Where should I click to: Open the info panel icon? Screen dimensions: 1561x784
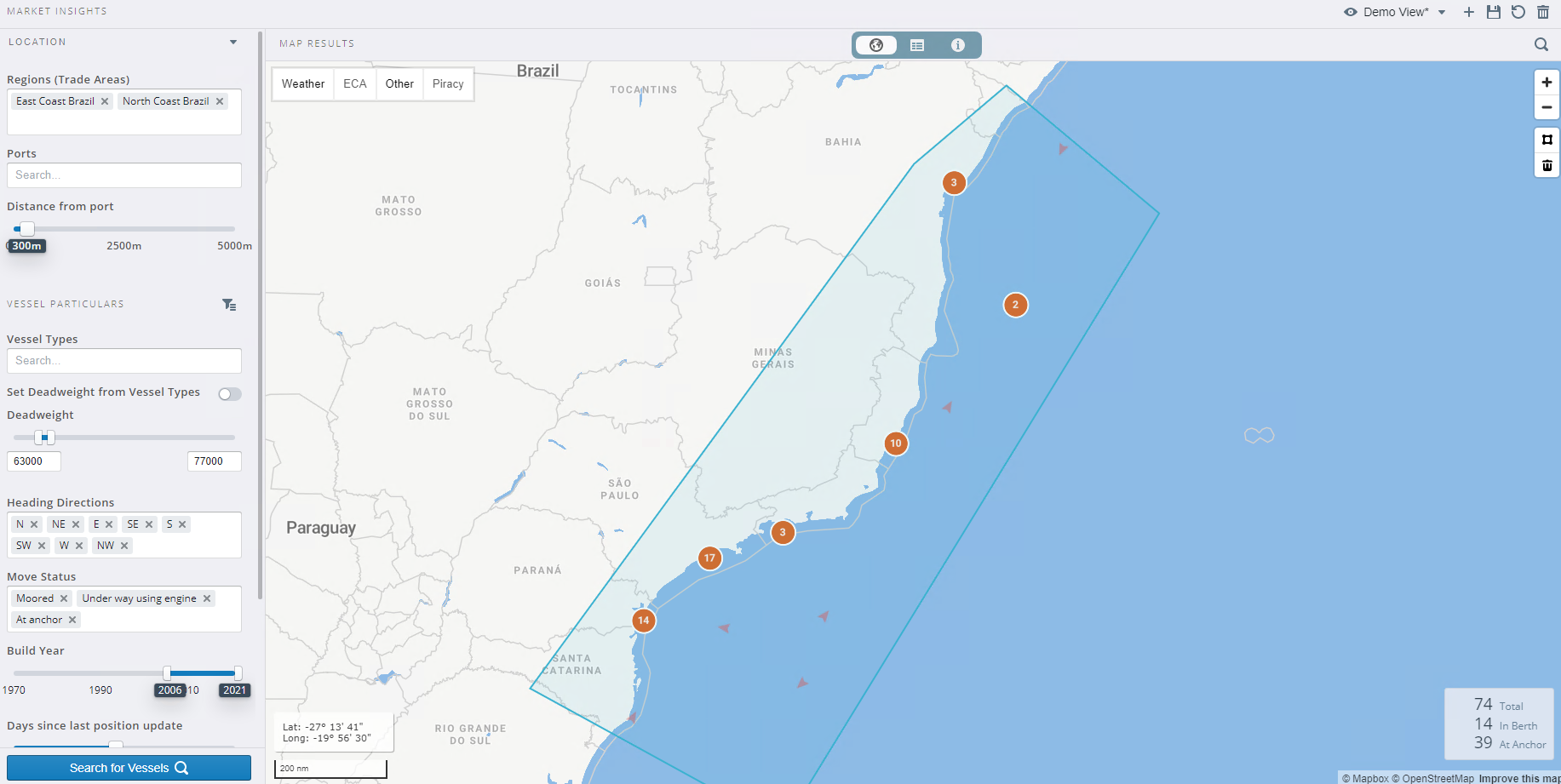958,45
